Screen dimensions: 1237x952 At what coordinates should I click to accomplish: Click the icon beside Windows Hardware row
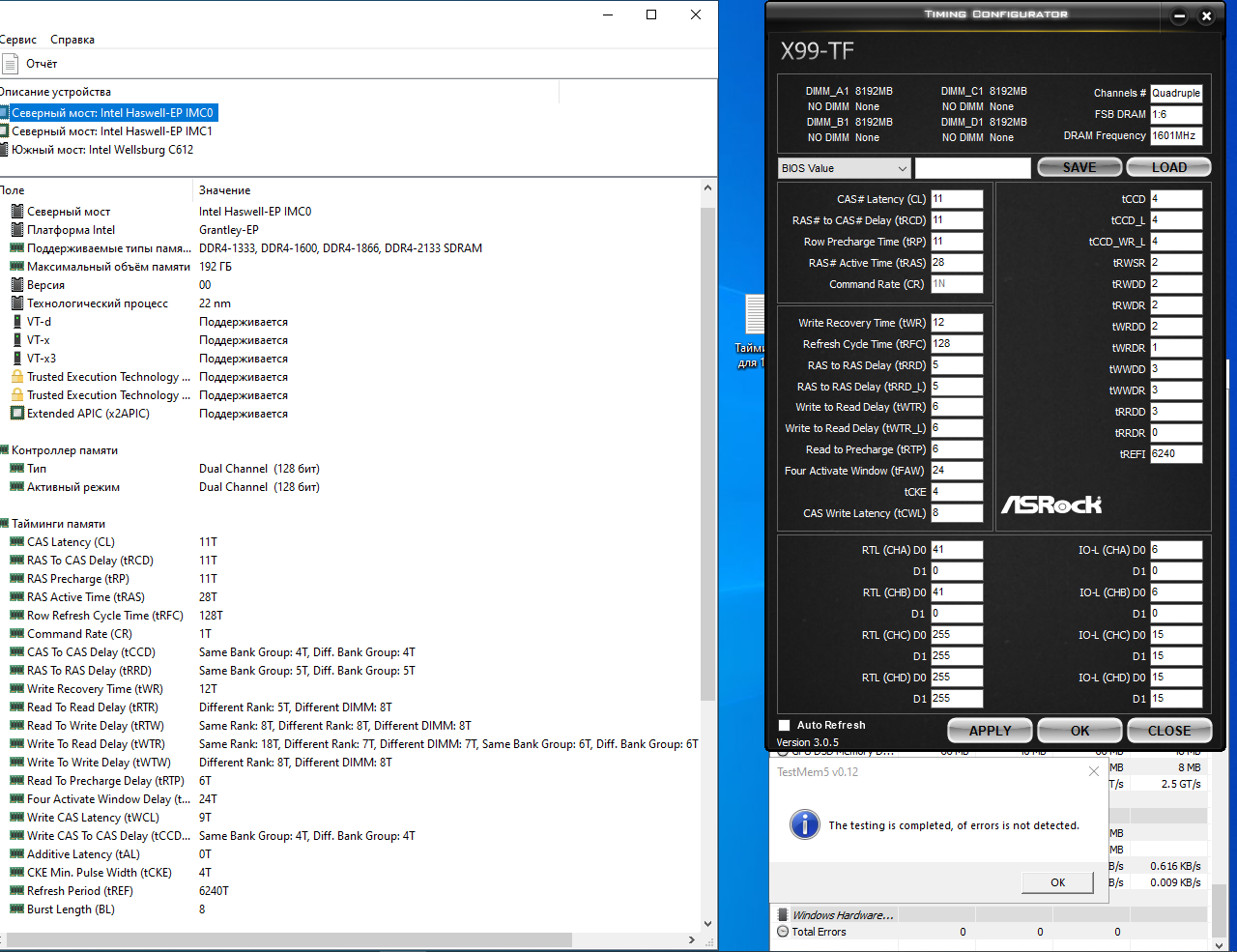coord(783,914)
